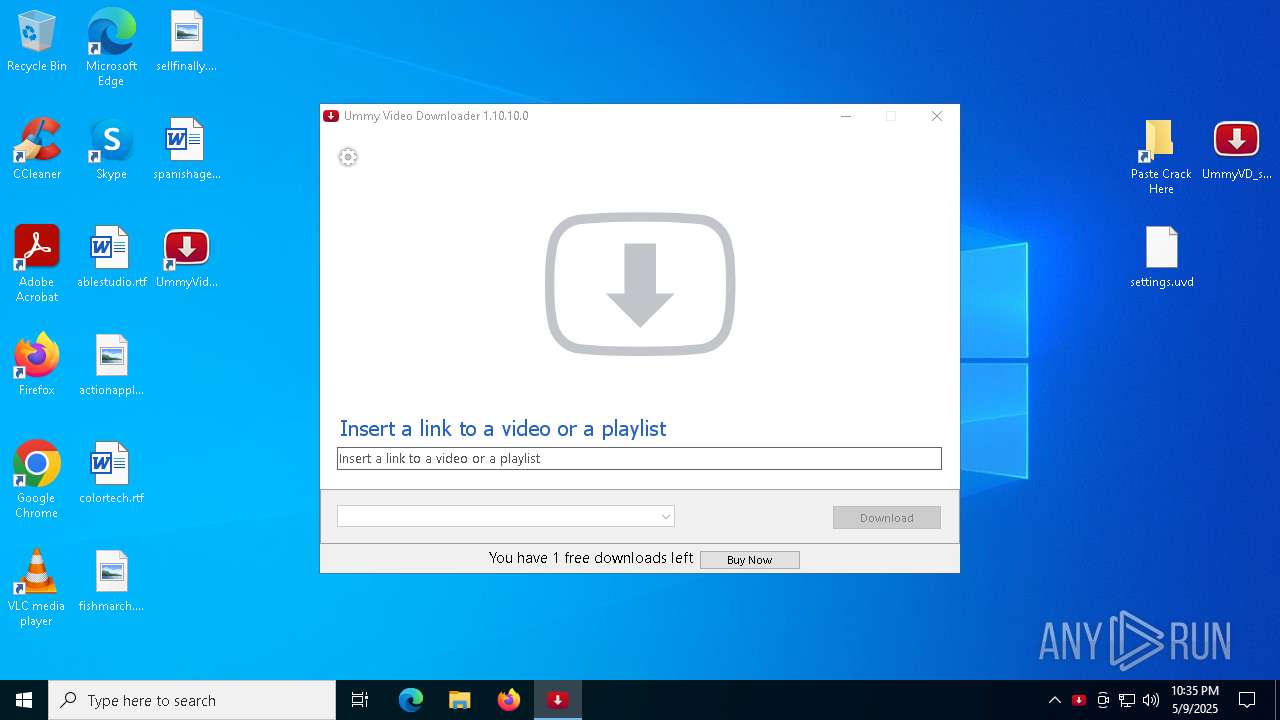Select the Recycle Bin desktop icon
The width and height of the screenshot is (1280, 720).
click(37, 42)
